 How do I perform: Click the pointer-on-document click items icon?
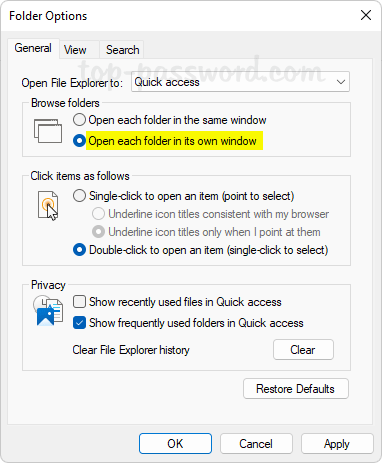click(x=48, y=205)
